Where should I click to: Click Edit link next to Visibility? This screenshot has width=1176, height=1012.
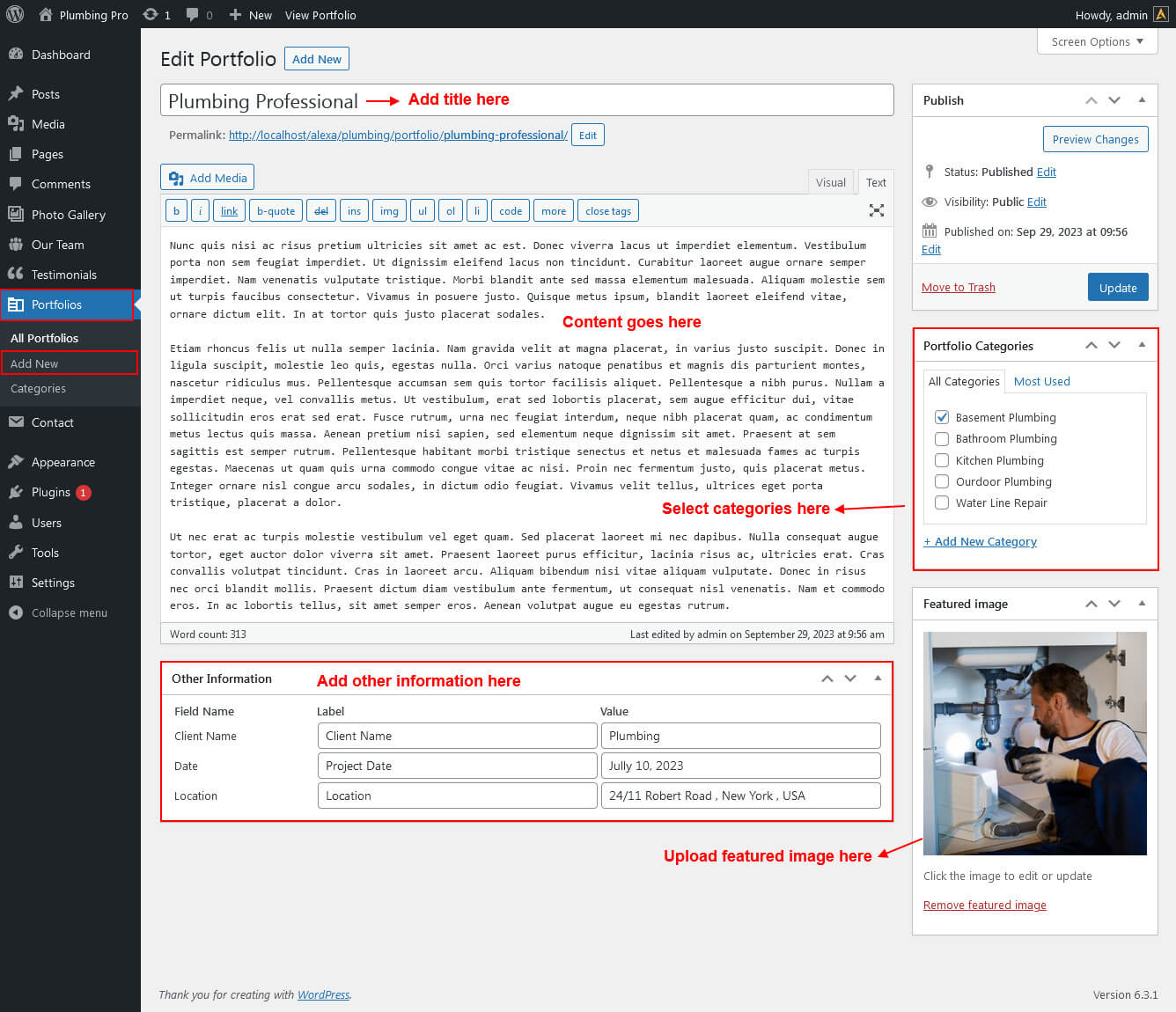1037,202
